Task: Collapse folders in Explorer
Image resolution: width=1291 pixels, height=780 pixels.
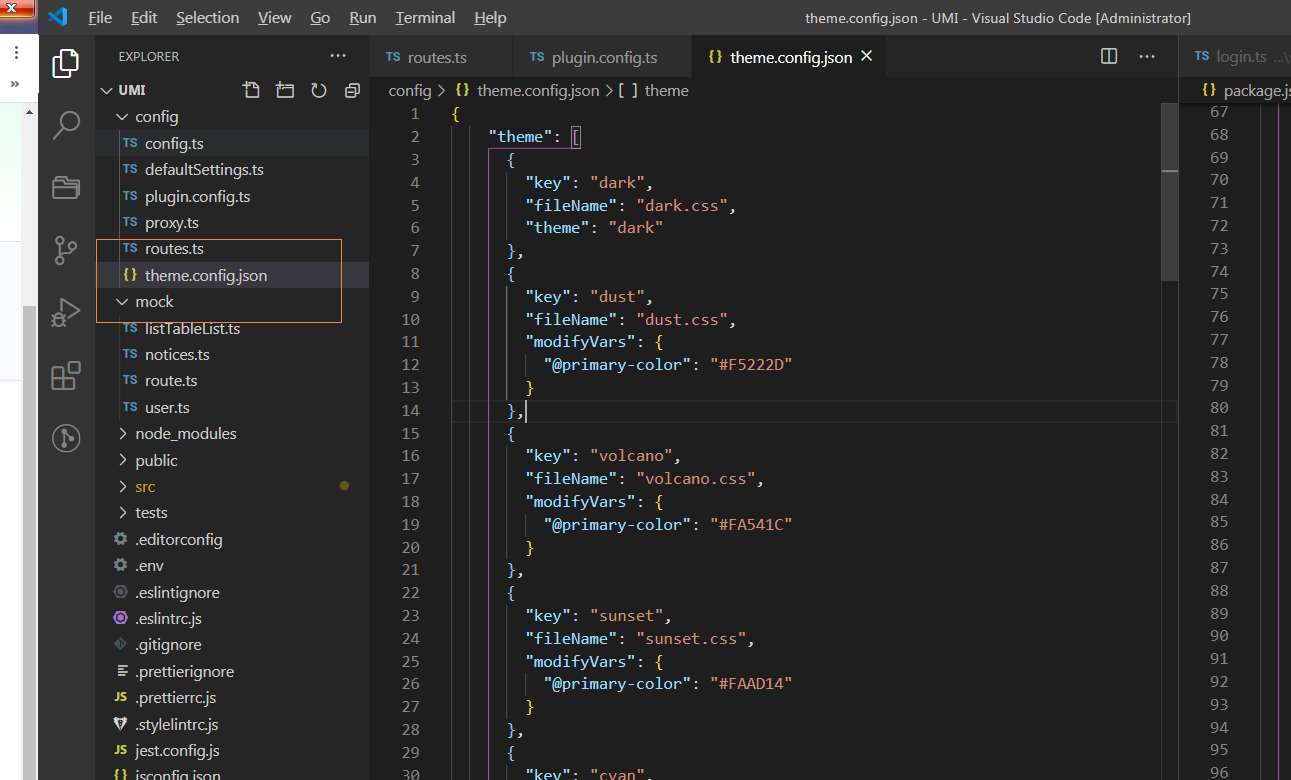Action: click(352, 89)
